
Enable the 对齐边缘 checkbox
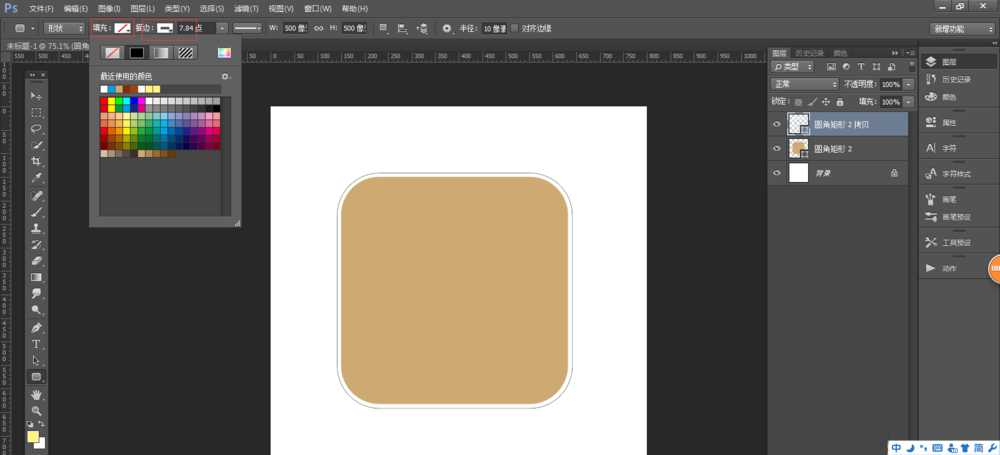point(515,28)
